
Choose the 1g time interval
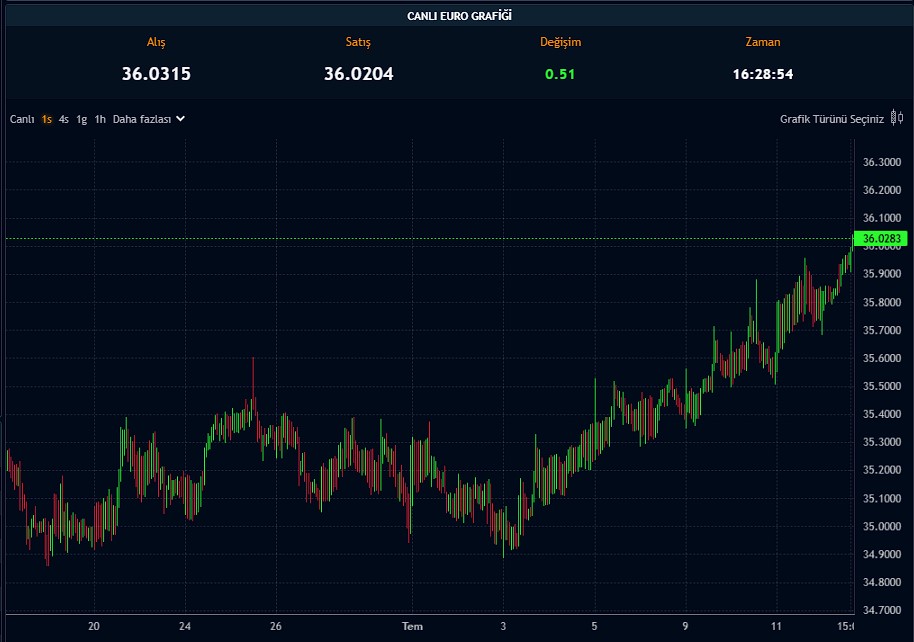click(x=82, y=119)
